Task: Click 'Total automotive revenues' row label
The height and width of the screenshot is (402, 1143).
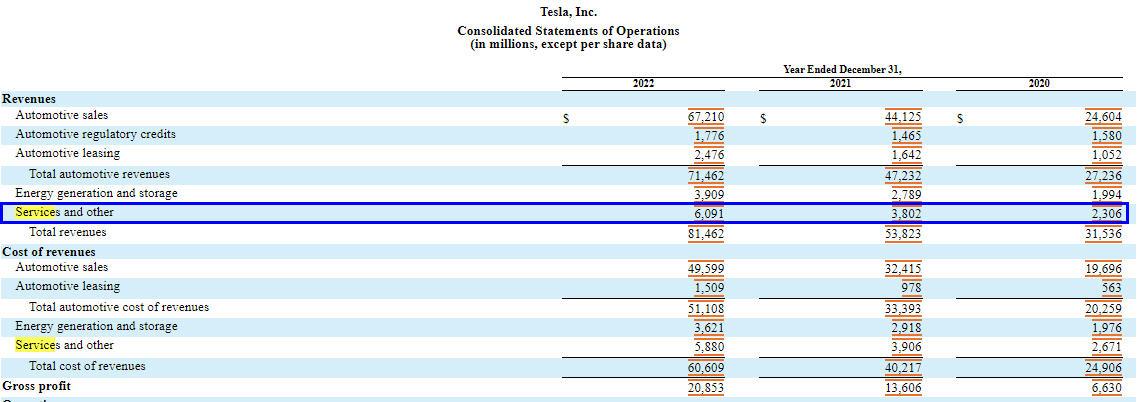Action: click(x=99, y=174)
